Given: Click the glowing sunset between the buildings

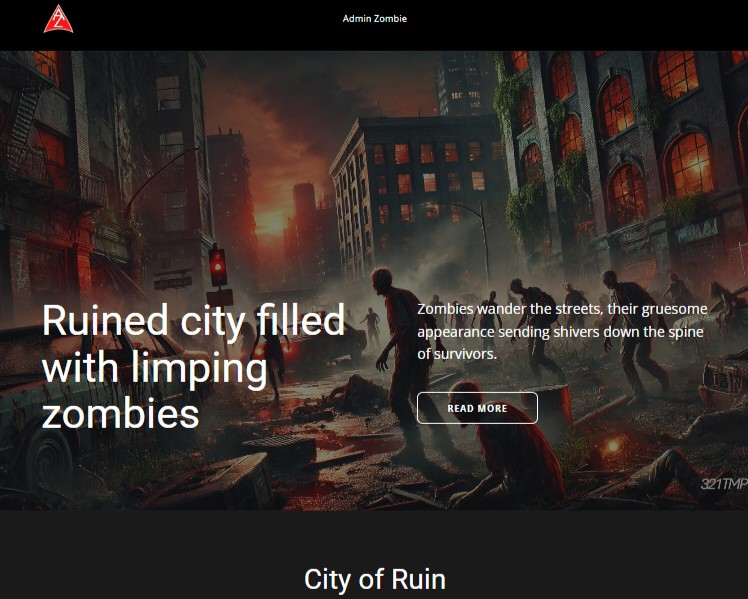Looking at the screenshot, I should (272, 220).
